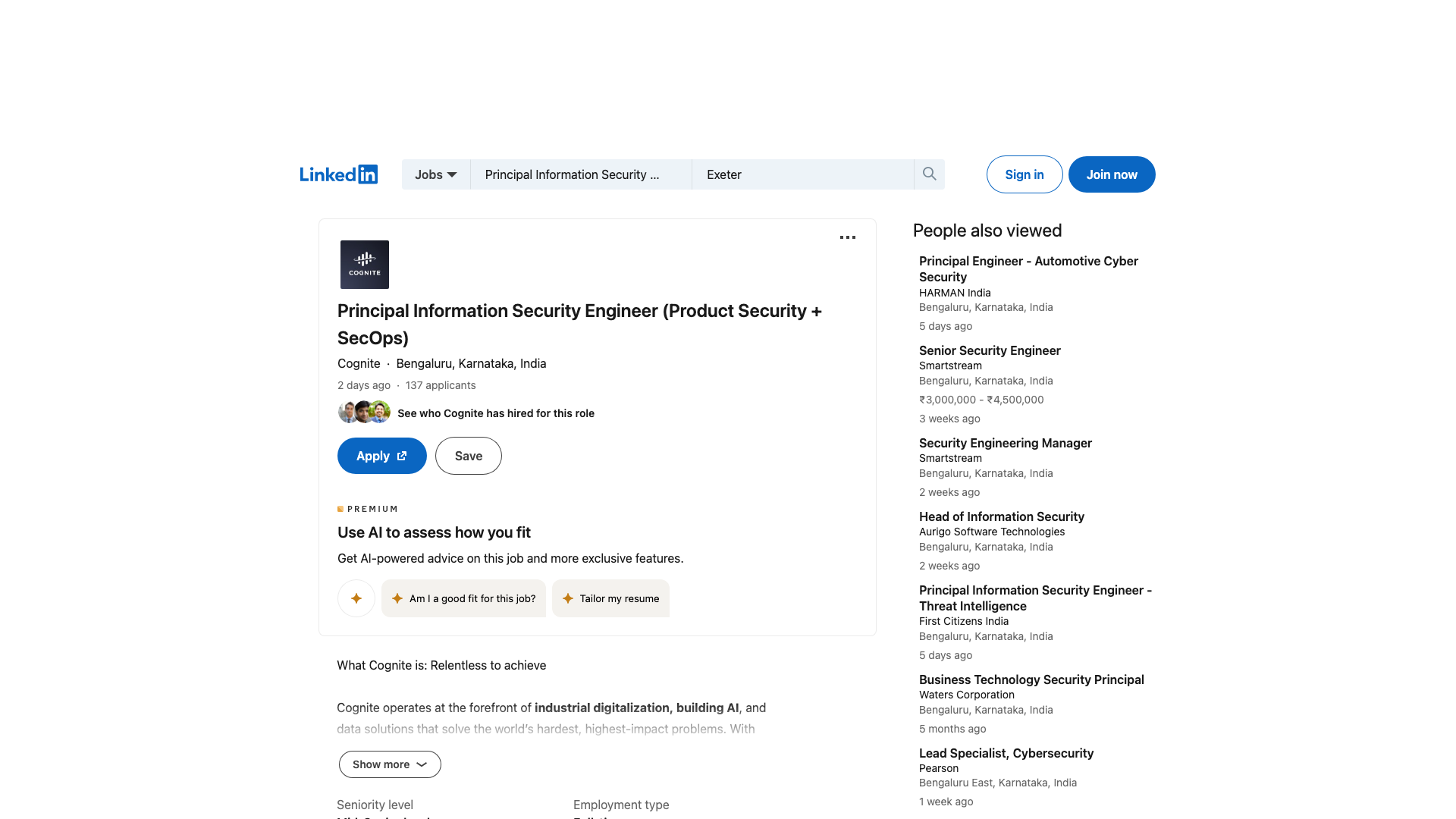Click the '137 applicants' text
The height and width of the screenshot is (819, 1456).
click(441, 385)
